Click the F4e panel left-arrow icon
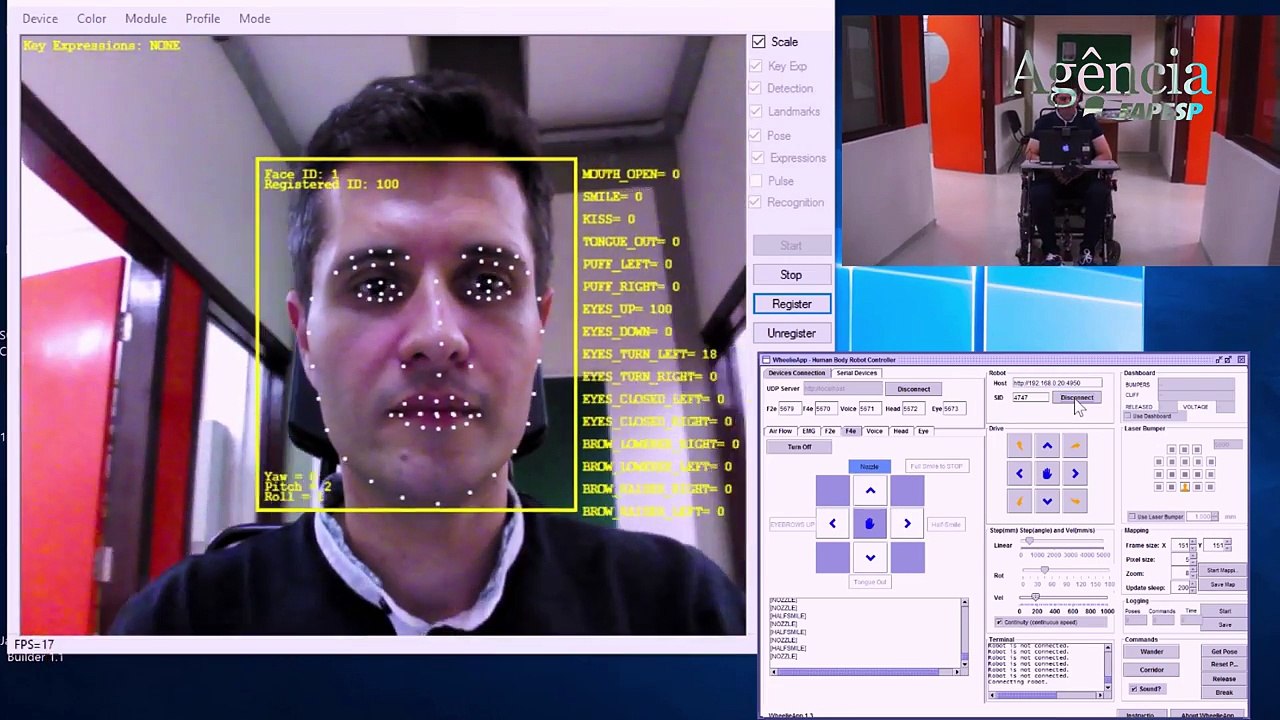This screenshot has width=1280, height=720. click(x=832, y=523)
